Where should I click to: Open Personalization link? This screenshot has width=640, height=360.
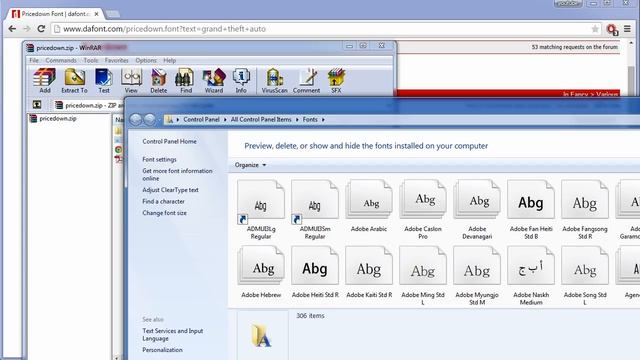[162, 350]
